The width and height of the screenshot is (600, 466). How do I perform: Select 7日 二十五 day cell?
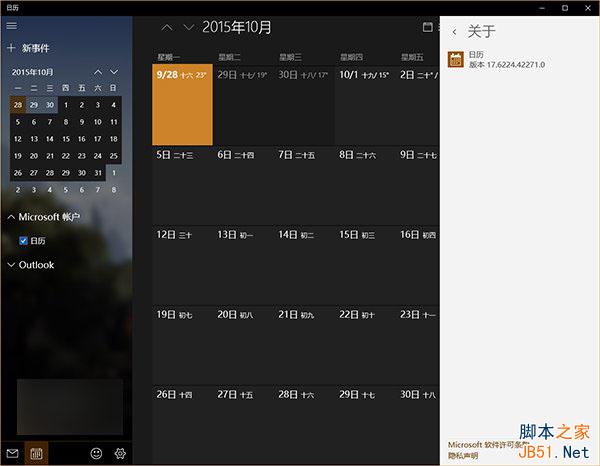tap(304, 186)
